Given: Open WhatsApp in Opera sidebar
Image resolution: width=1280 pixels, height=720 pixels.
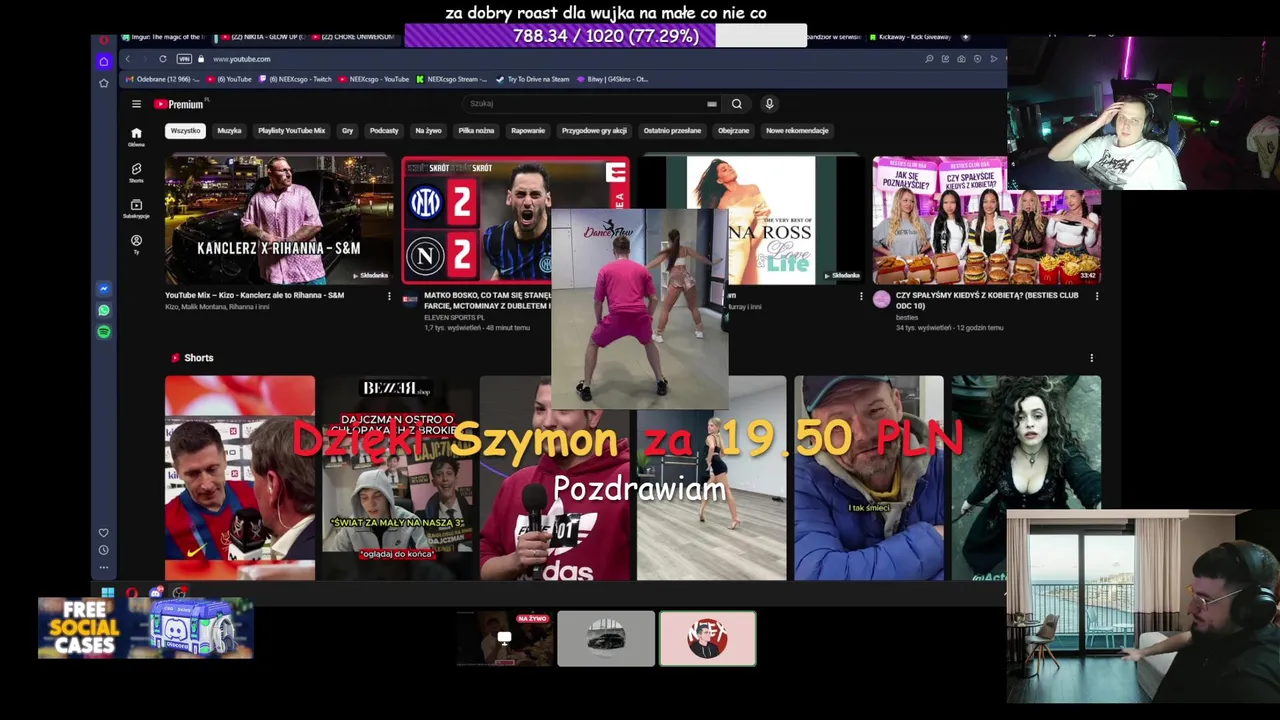Looking at the screenshot, I should (103, 311).
